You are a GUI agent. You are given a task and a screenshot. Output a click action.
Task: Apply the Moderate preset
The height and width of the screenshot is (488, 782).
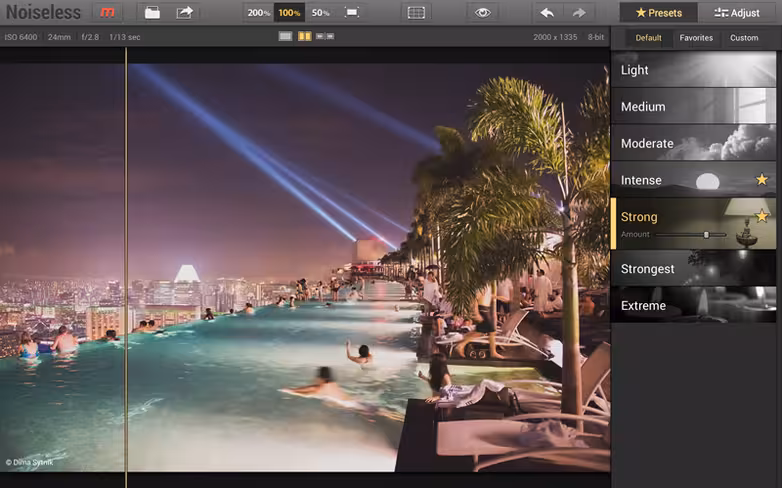coord(694,143)
